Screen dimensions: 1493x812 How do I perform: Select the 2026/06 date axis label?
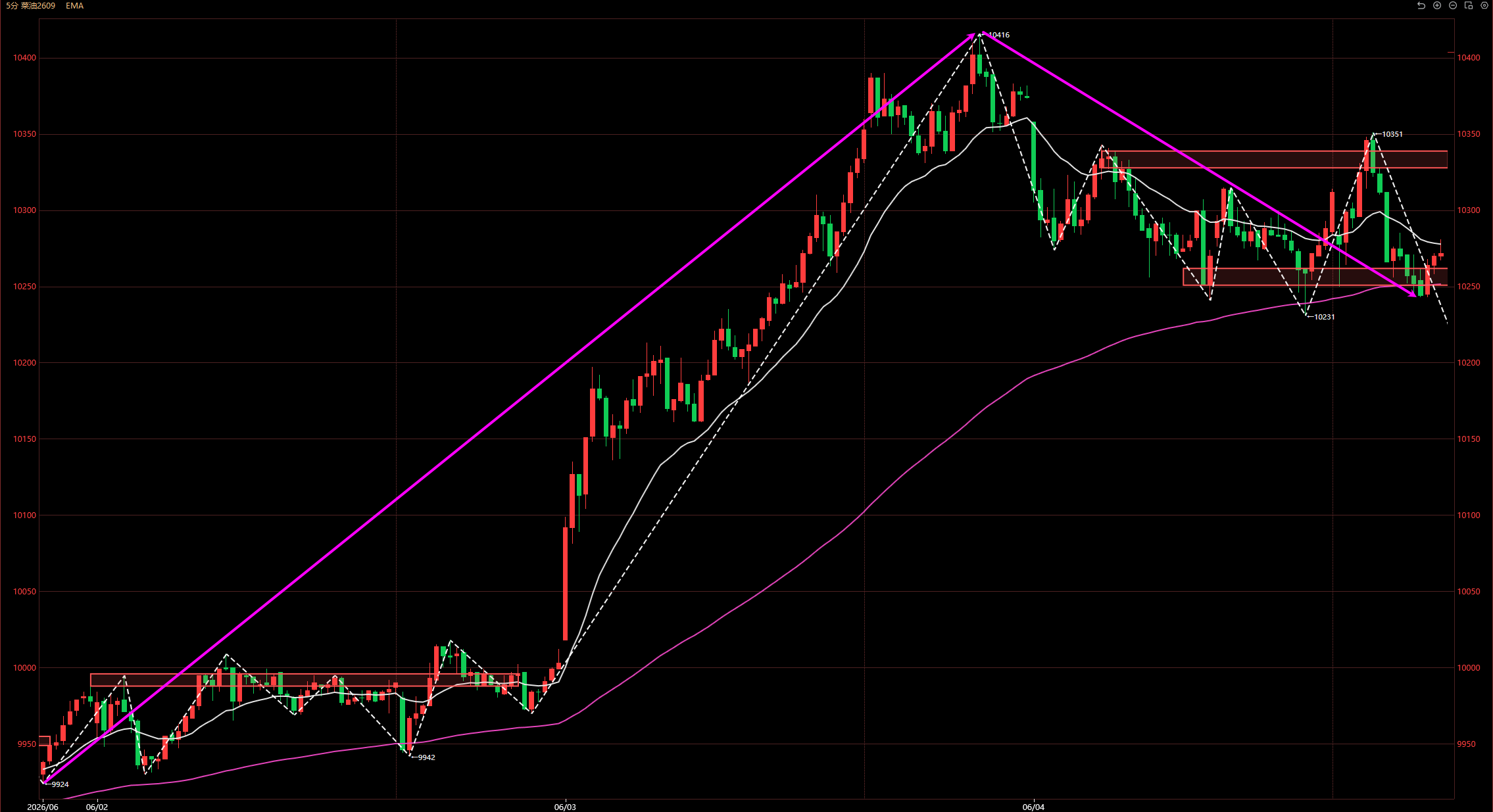coord(43,807)
